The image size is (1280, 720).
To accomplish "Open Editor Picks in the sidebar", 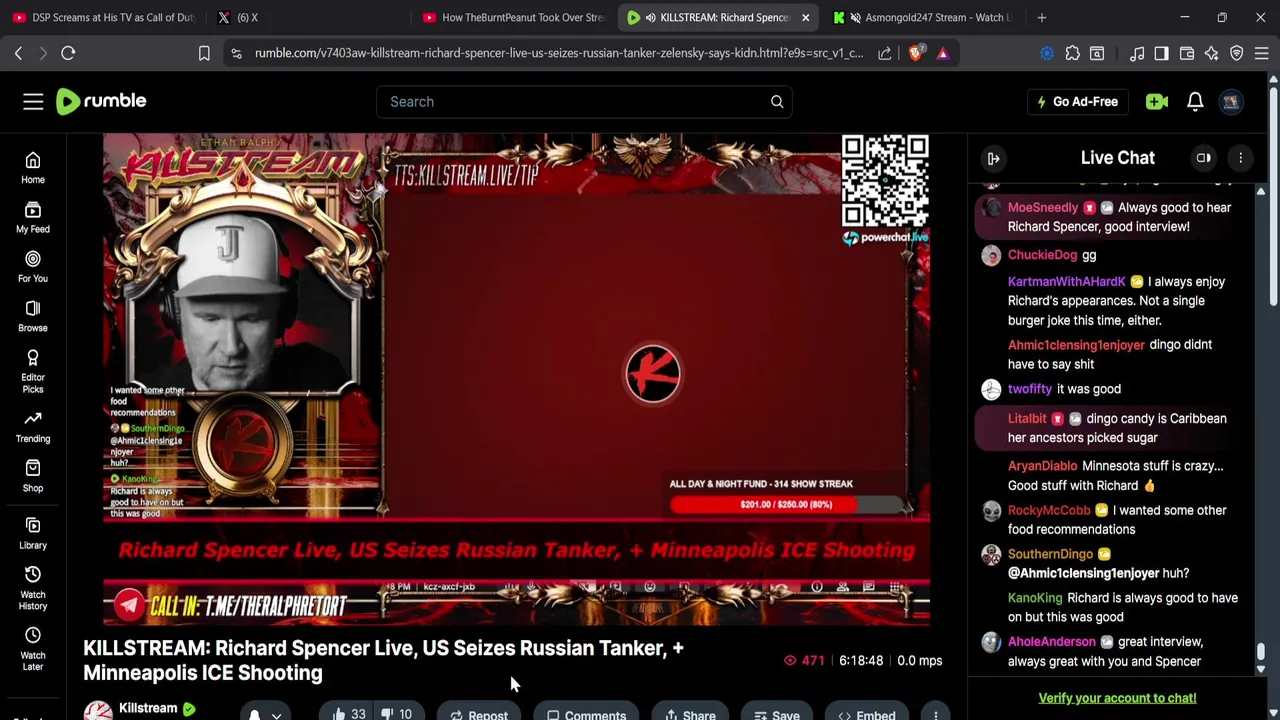I will [x=33, y=371].
